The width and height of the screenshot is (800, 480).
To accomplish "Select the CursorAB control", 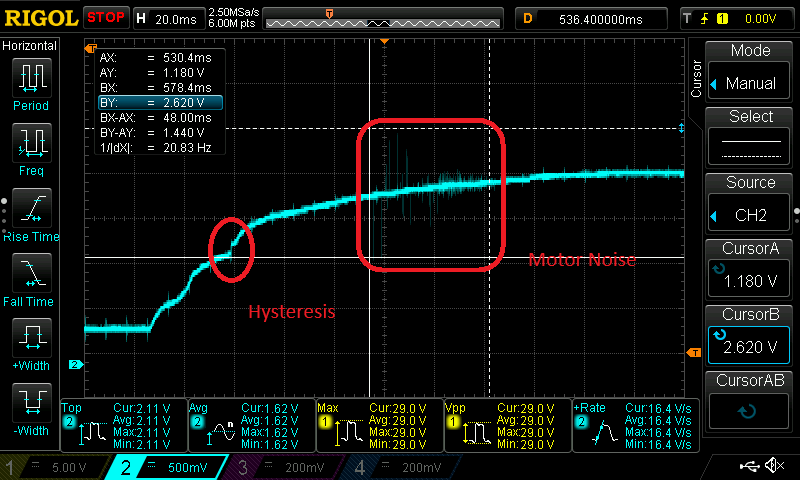I will pos(749,411).
